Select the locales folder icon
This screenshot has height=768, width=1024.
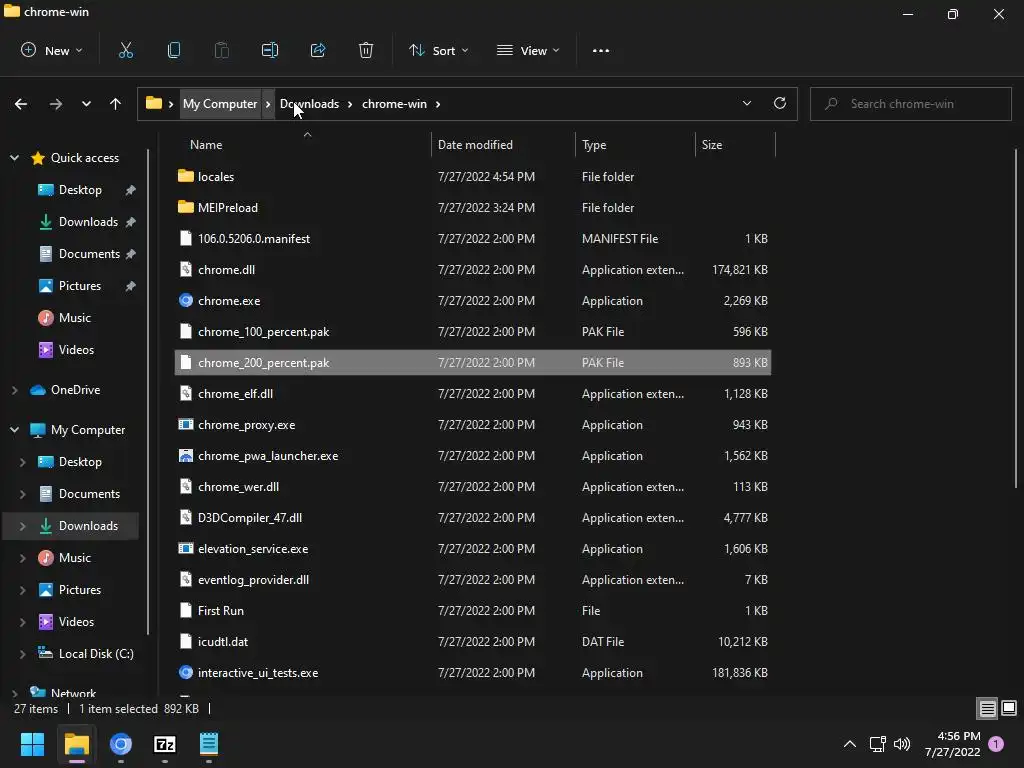tap(186, 176)
